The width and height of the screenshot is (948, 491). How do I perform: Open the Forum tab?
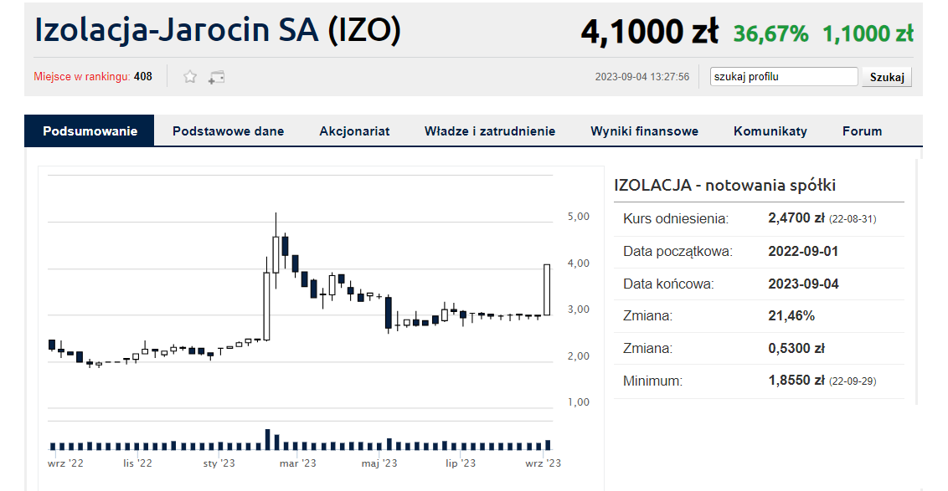(x=862, y=131)
